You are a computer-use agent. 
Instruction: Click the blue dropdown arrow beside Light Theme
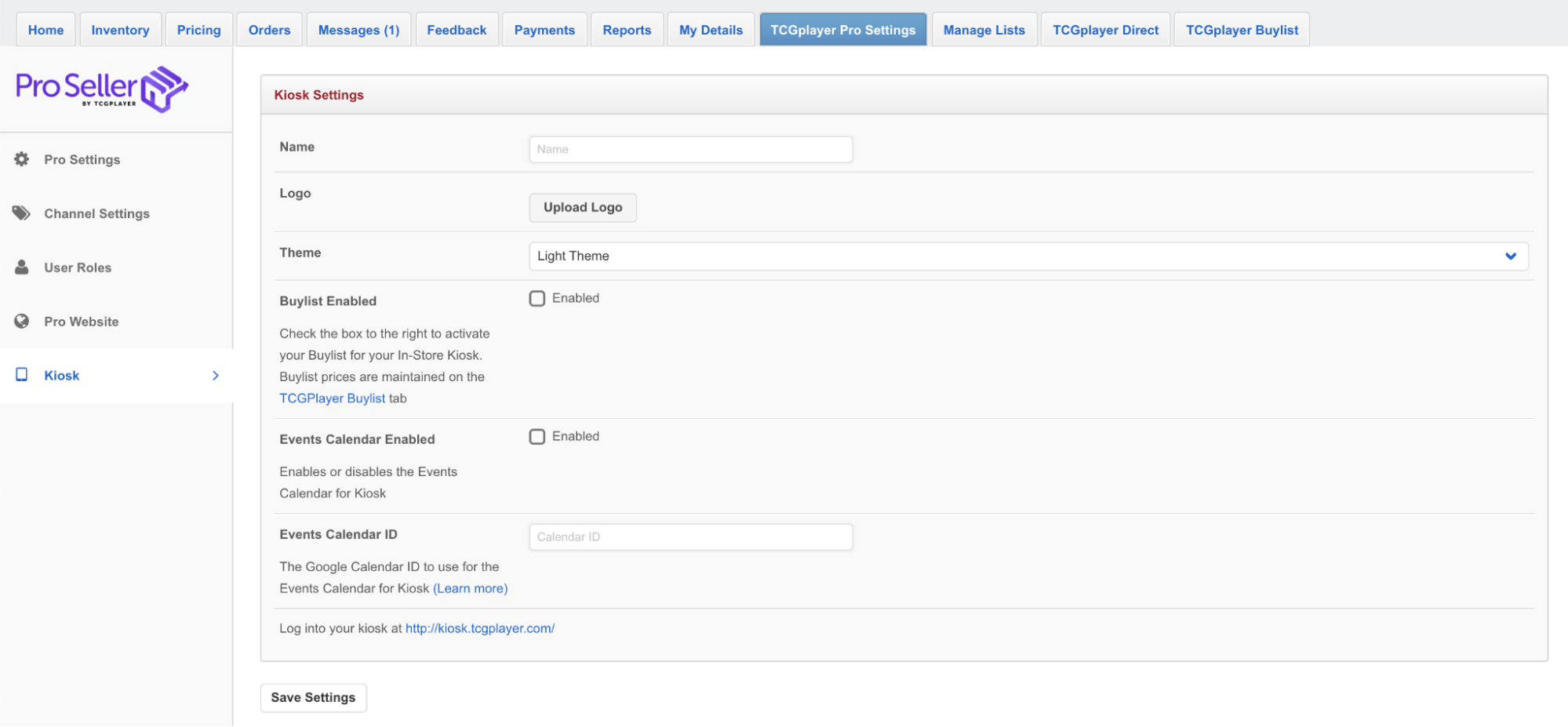point(1510,256)
